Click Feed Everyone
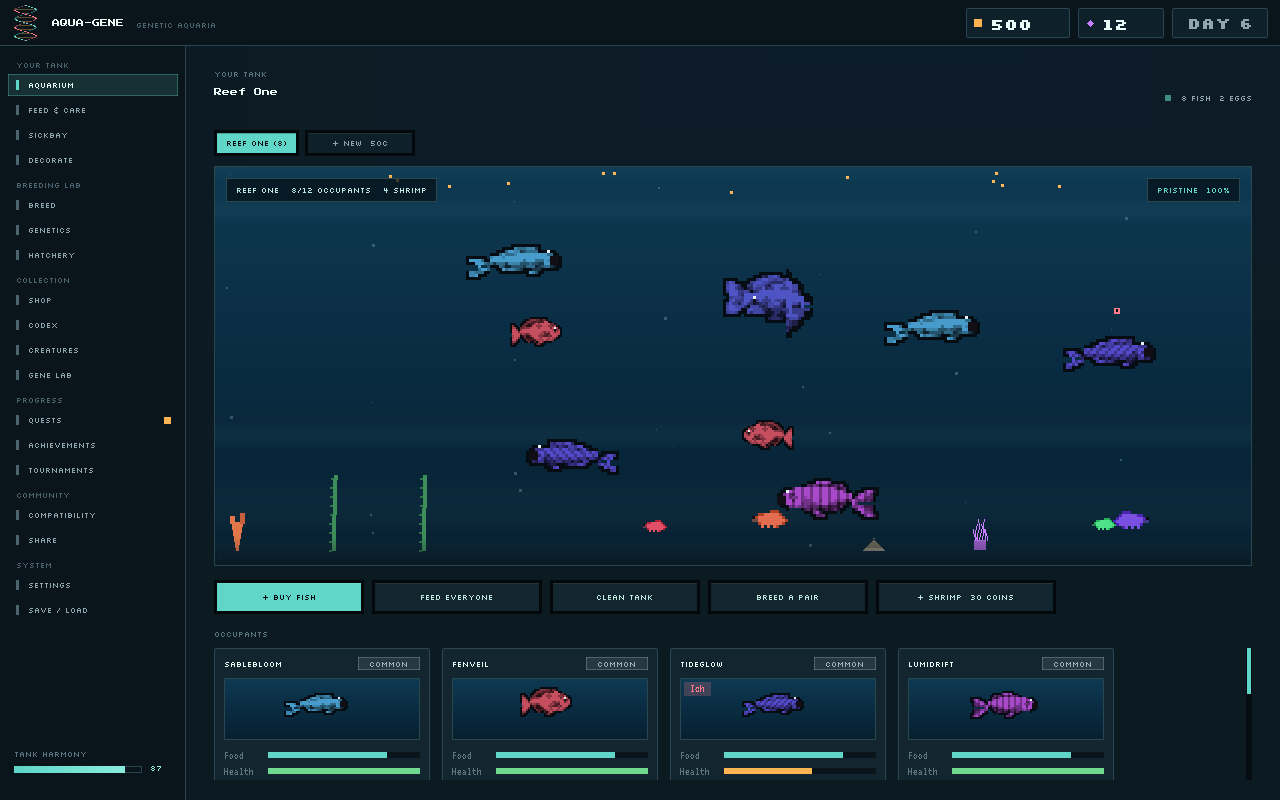This screenshot has width=1280, height=800. coord(457,597)
